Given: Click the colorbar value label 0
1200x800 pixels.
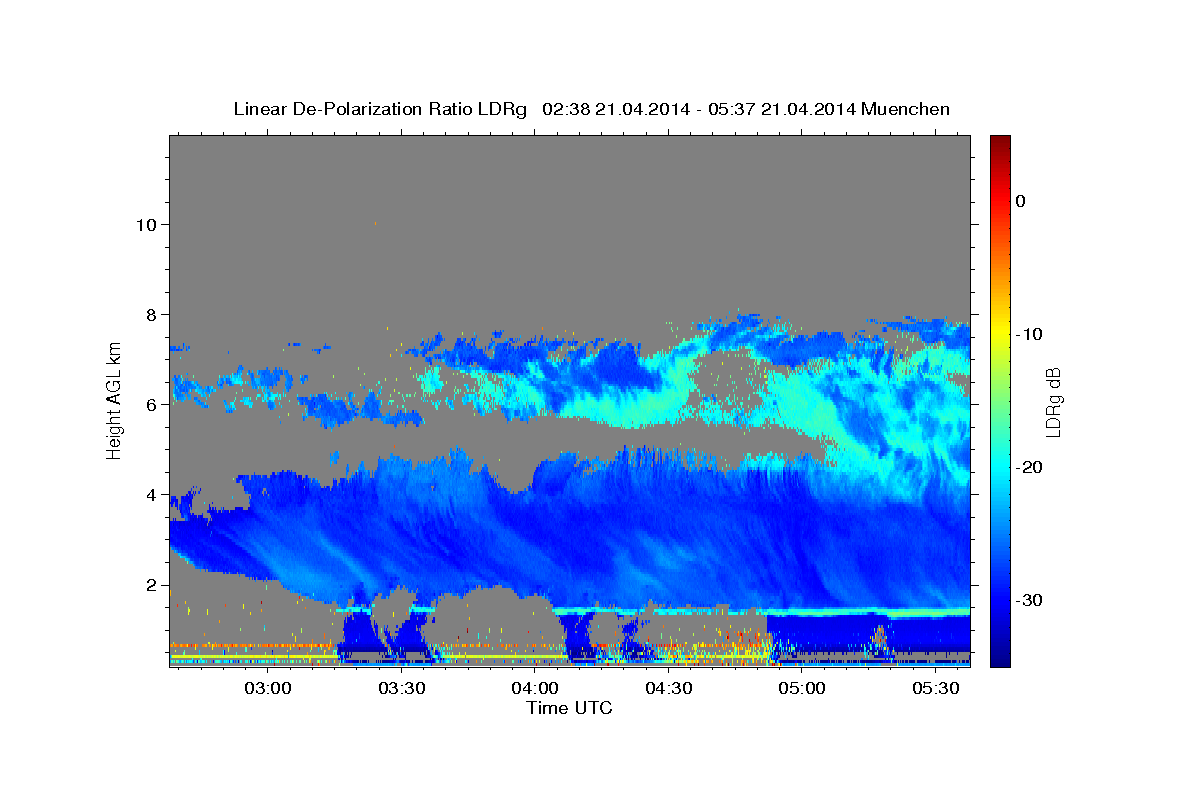Looking at the screenshot, I should (1021, 201).
